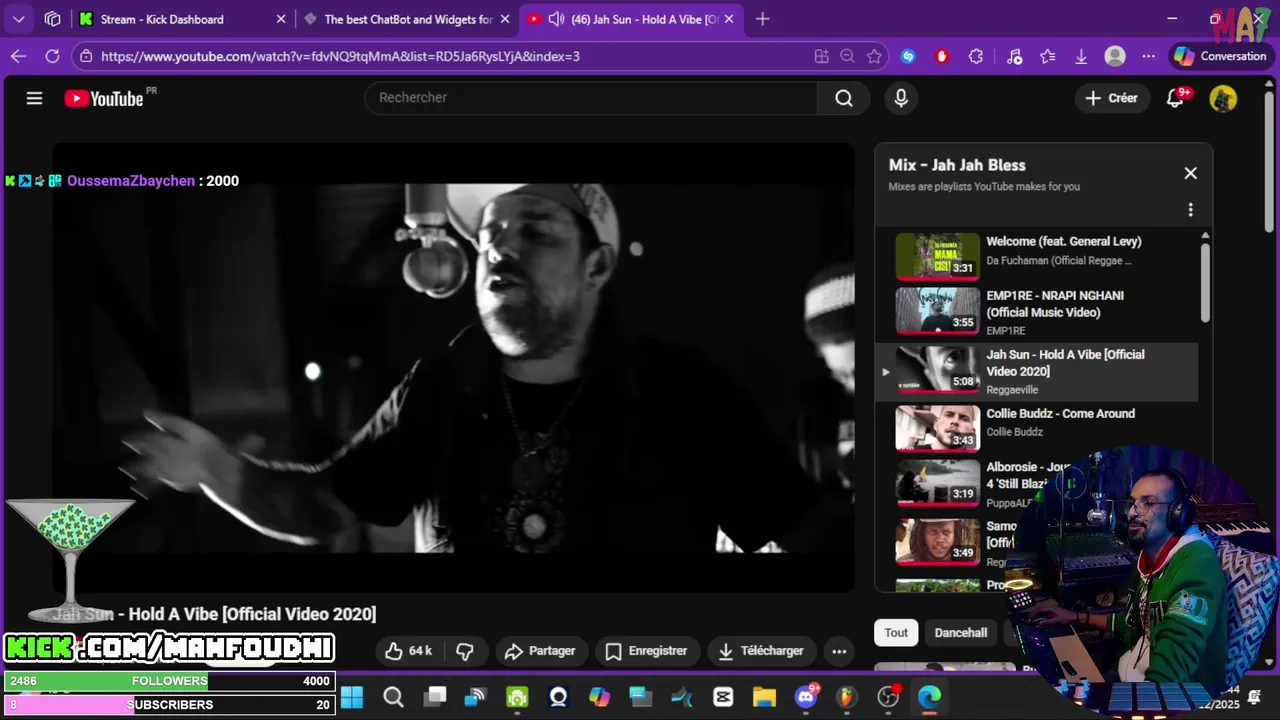Click the red hand ad-blocker extension
This screenshot has width=1280, height=720.
(x=941, y=57)
